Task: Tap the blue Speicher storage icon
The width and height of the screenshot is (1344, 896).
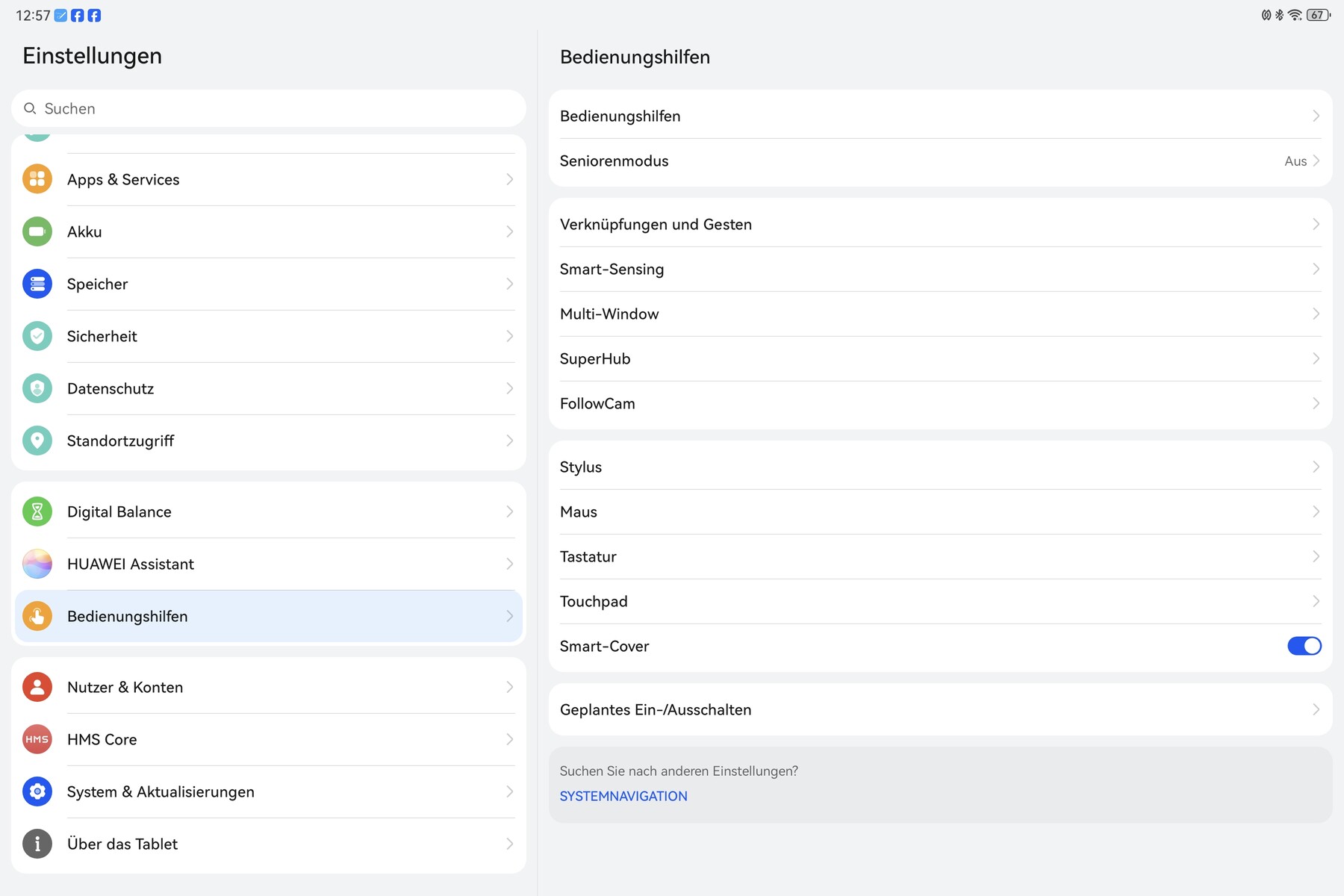Action: pos(37,284)
